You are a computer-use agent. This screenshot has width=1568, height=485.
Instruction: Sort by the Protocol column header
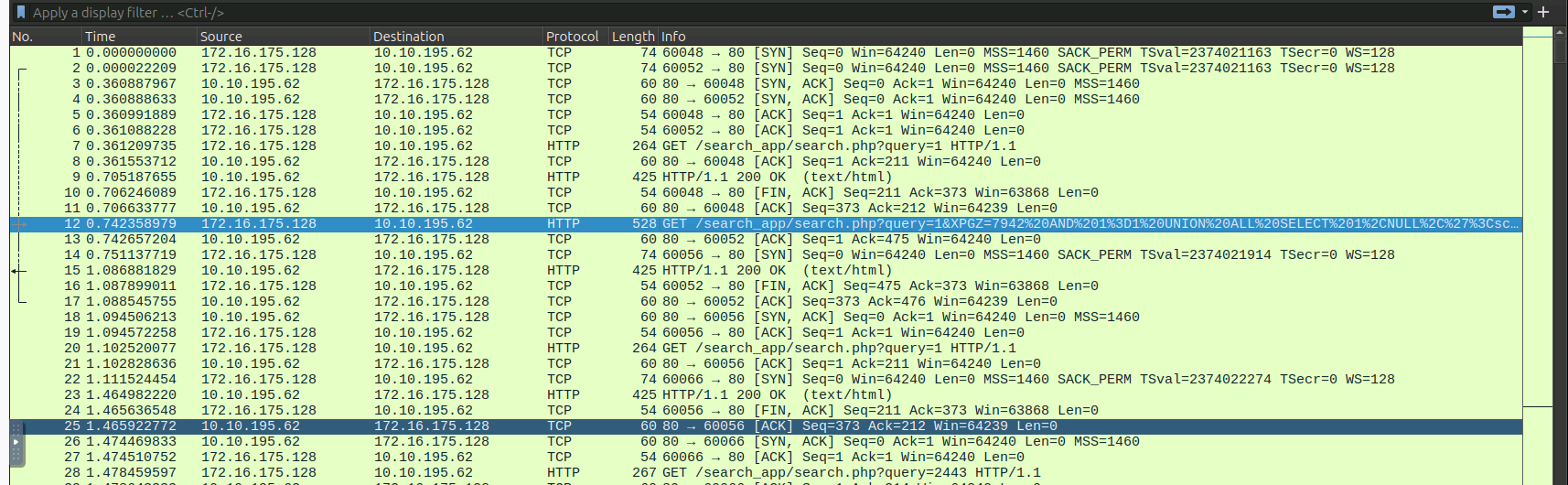pyautogui.click(x=573, y=37)
